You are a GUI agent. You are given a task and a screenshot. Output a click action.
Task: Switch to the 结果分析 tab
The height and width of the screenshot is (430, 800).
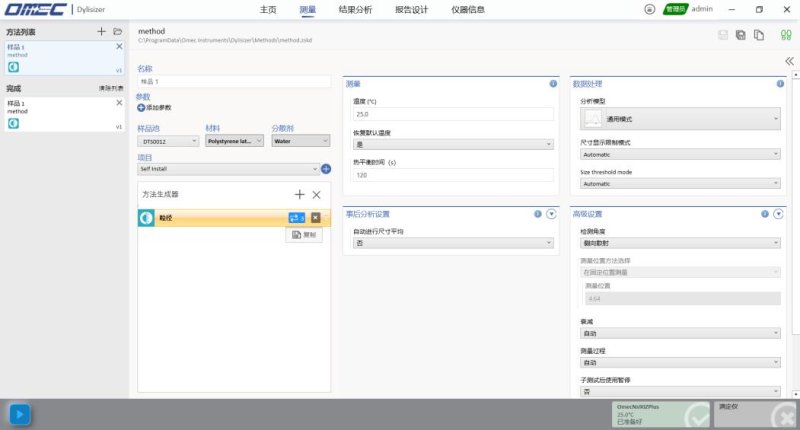point(355,9)
